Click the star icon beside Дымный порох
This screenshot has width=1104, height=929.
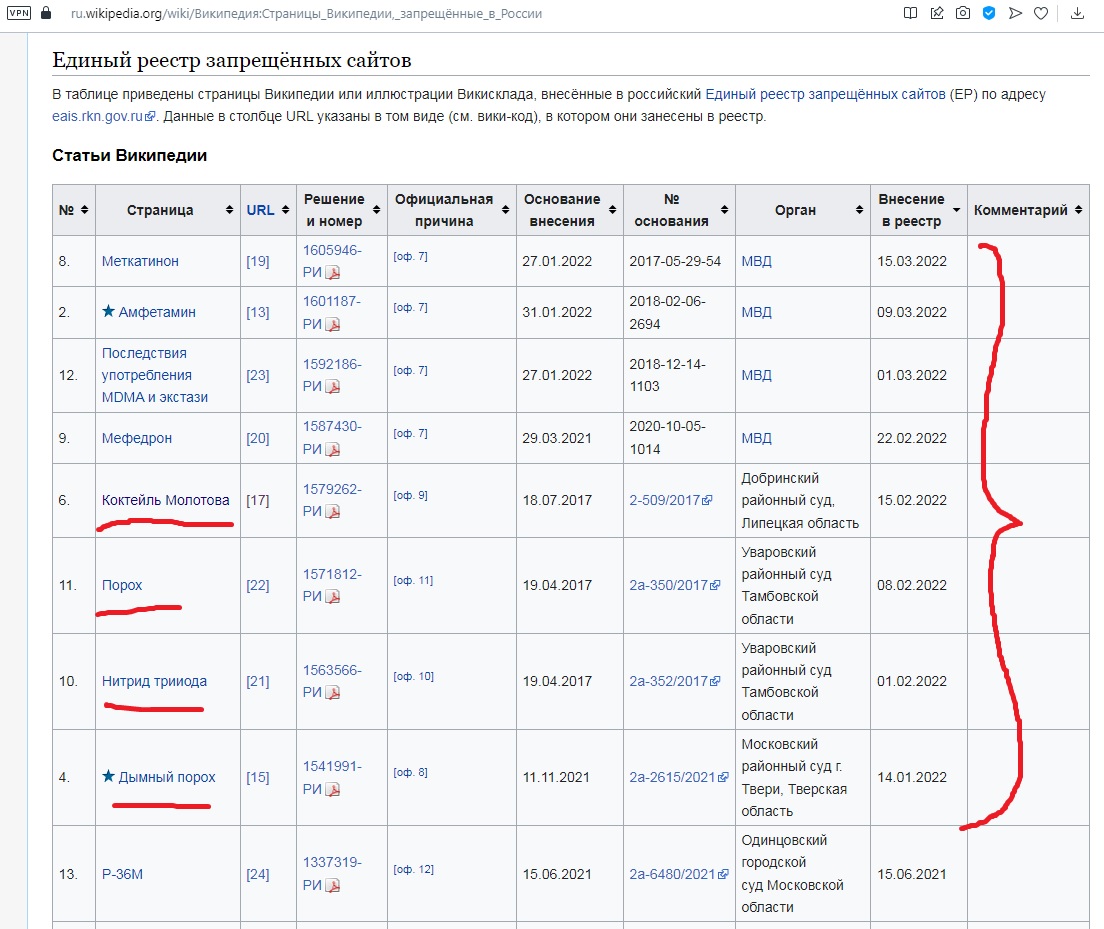[108, 776]
